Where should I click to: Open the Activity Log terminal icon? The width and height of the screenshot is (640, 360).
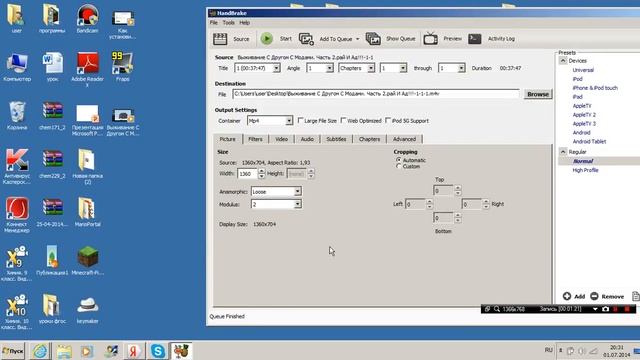pos(475,39)
